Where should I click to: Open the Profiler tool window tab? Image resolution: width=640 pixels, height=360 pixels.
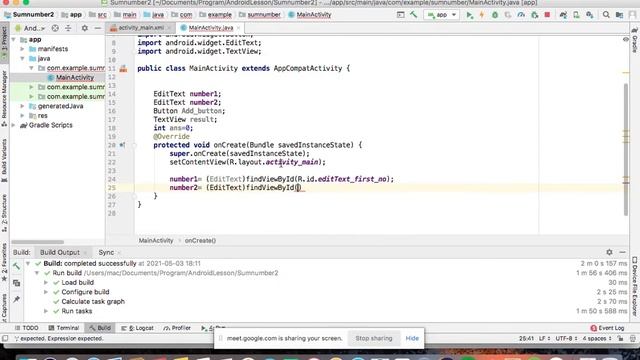(177, 328)
